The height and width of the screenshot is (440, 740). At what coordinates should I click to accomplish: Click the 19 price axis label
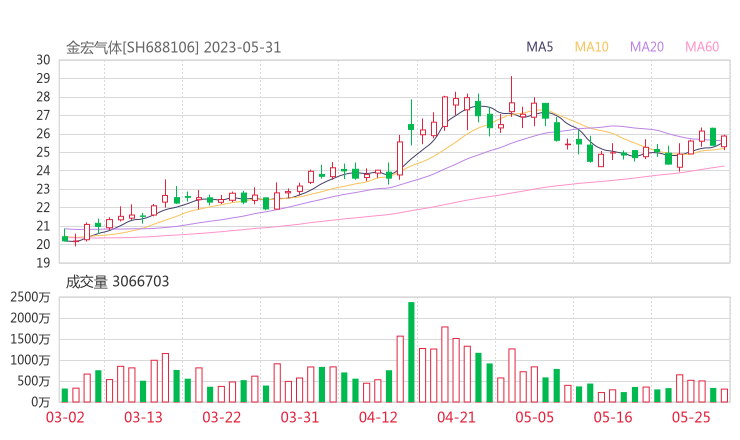43,262
